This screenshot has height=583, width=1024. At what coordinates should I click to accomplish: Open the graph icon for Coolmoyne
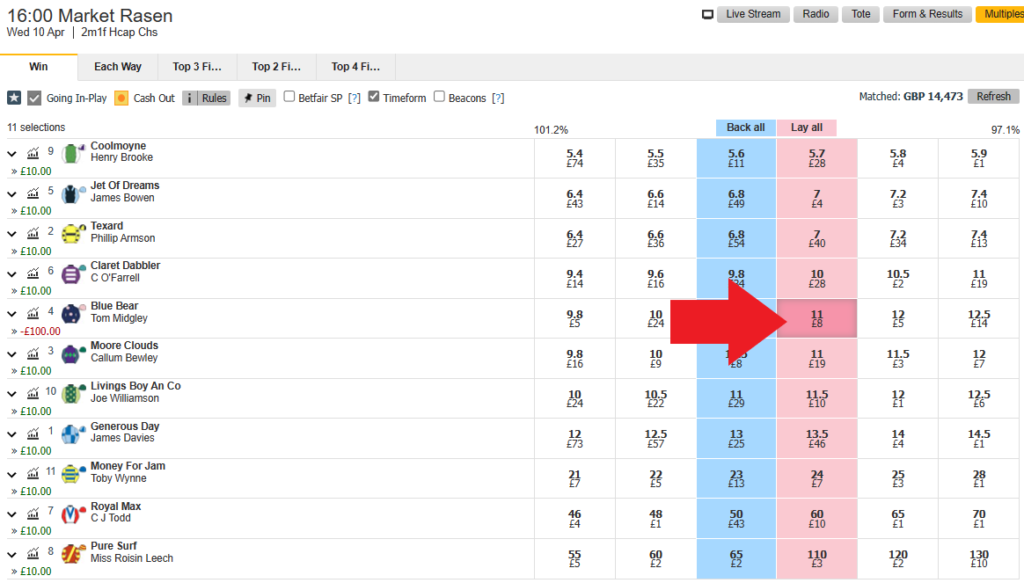(x=33, y=153)
